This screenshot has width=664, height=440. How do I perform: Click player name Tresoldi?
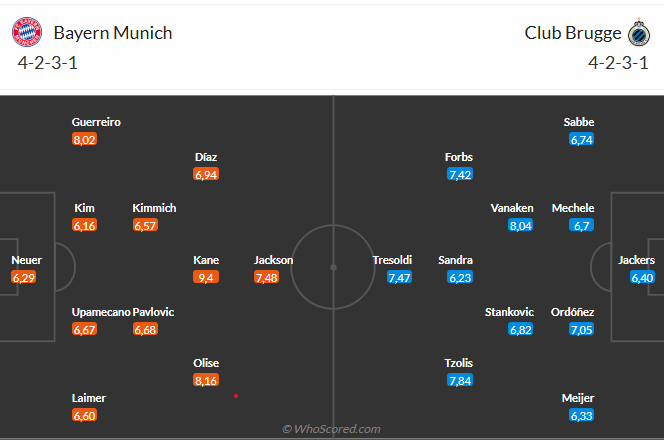[x=392, y=260]
